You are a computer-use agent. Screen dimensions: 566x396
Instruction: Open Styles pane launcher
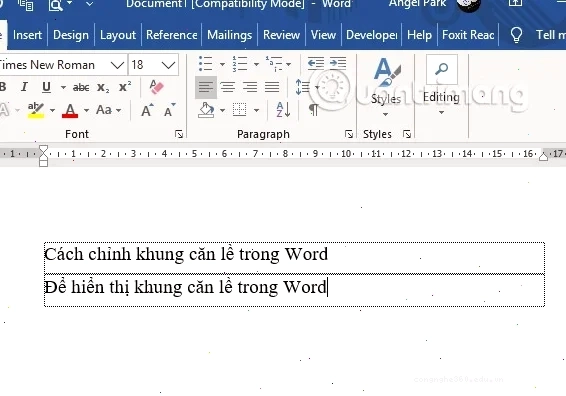pyautogui.click(x=407, y=135)
